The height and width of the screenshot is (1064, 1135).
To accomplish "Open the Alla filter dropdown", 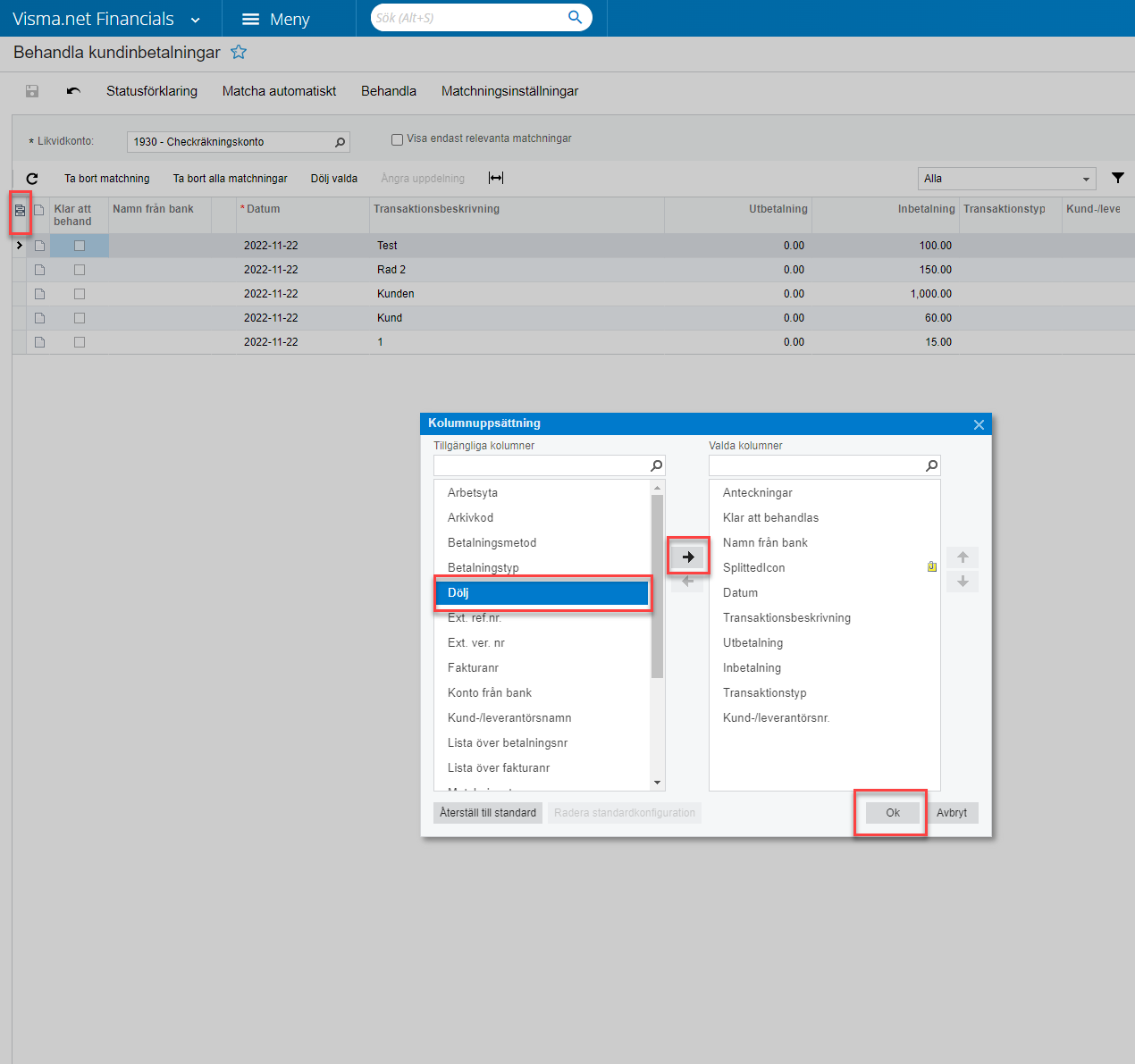I will tap(1006, 179).
